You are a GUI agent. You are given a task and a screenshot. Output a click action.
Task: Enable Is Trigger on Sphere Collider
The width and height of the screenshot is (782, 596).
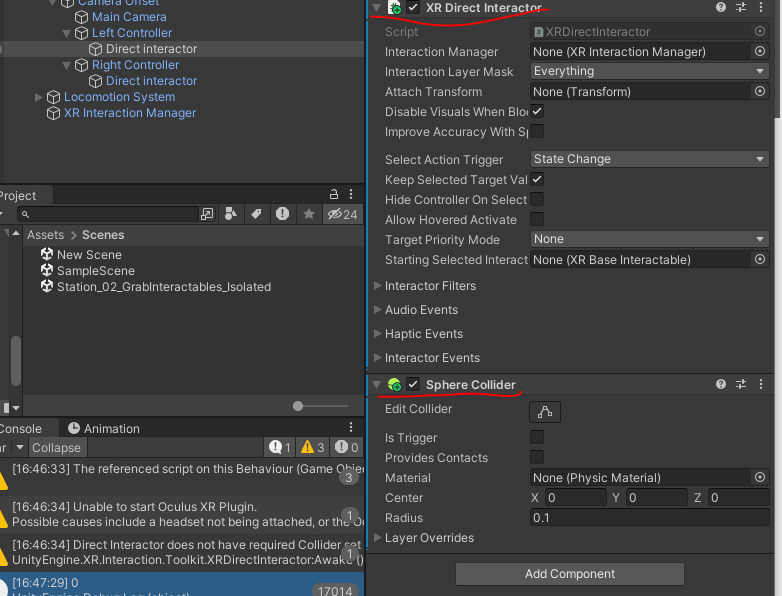click(x=537, y=437)
